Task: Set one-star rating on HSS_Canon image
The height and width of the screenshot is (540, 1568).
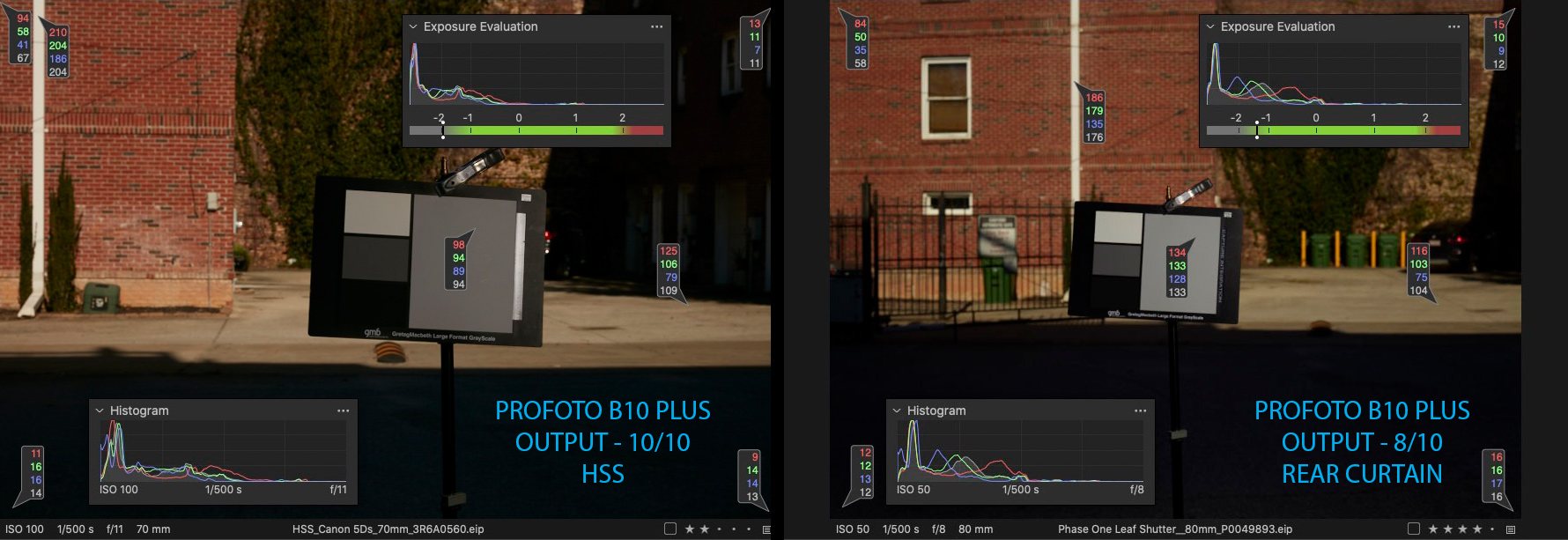Action: (x=690, y=529)
